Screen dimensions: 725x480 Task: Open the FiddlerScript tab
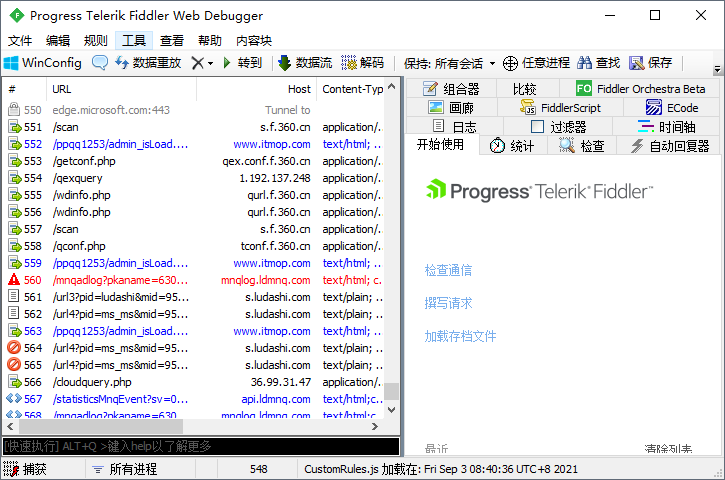pyautogui.click(x=560, y=108)
